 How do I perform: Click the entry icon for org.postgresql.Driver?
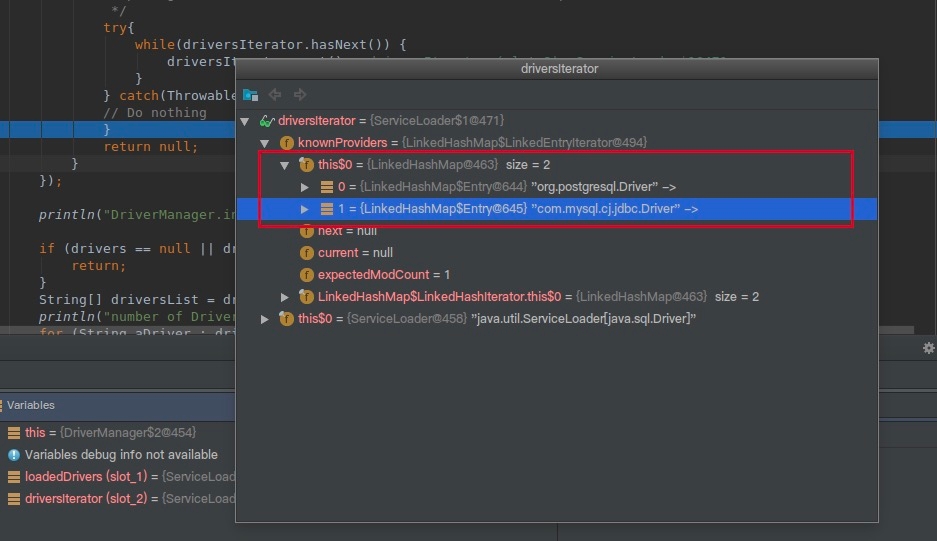327,187
